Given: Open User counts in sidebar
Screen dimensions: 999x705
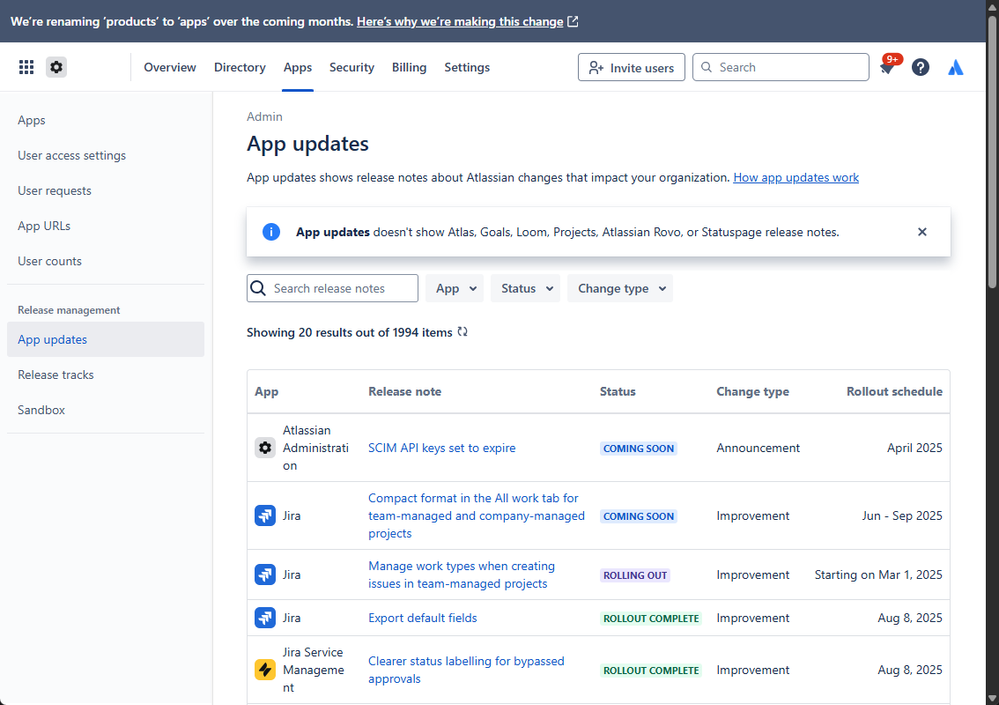Looking at the screenshot, I should click(x=50, y=261).
